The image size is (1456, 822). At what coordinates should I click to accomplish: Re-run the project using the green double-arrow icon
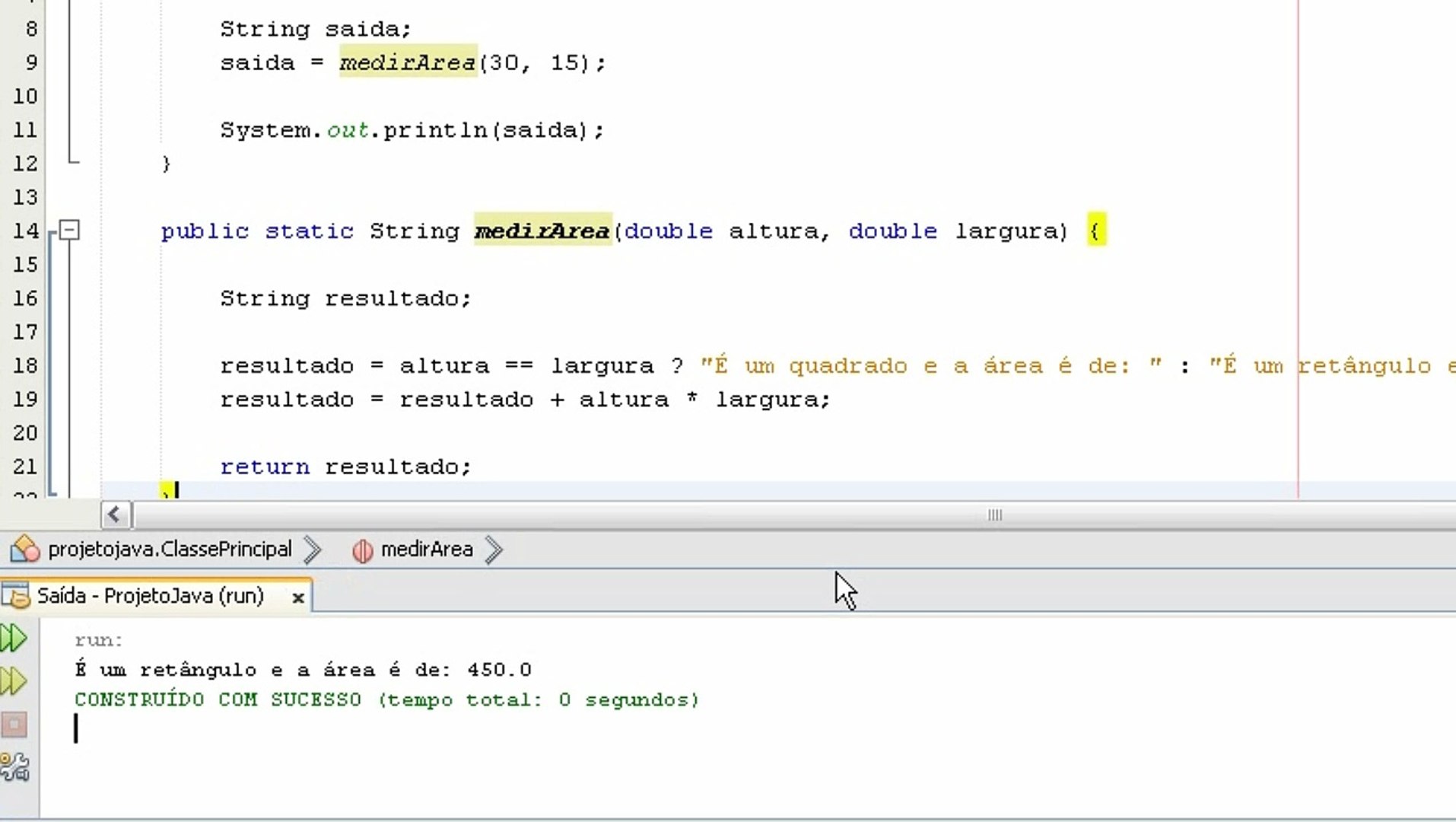click(x=14, y=638)
